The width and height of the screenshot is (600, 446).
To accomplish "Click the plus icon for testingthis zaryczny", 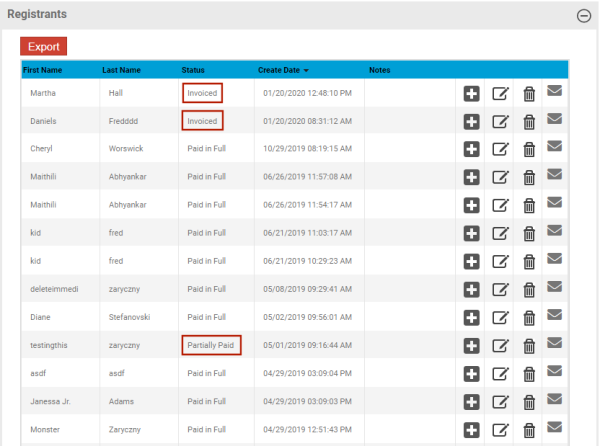I will (472, 346).
